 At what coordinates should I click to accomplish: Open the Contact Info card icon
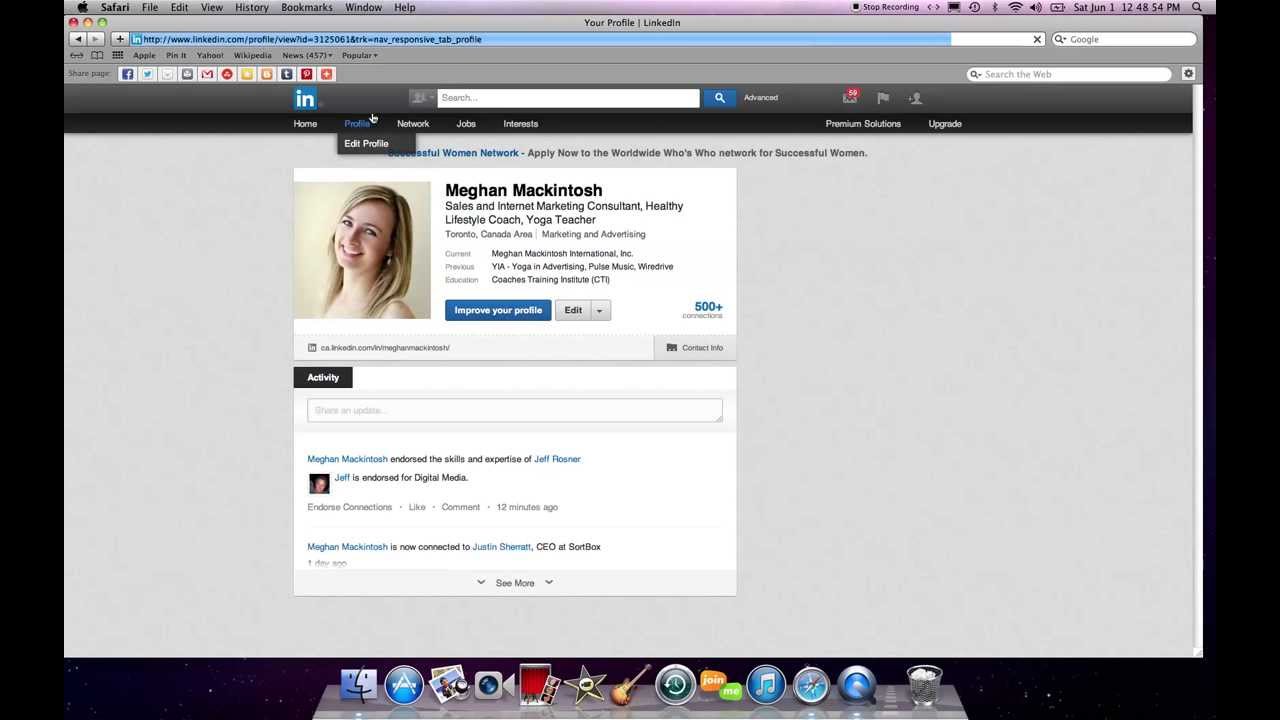[671, 348]
